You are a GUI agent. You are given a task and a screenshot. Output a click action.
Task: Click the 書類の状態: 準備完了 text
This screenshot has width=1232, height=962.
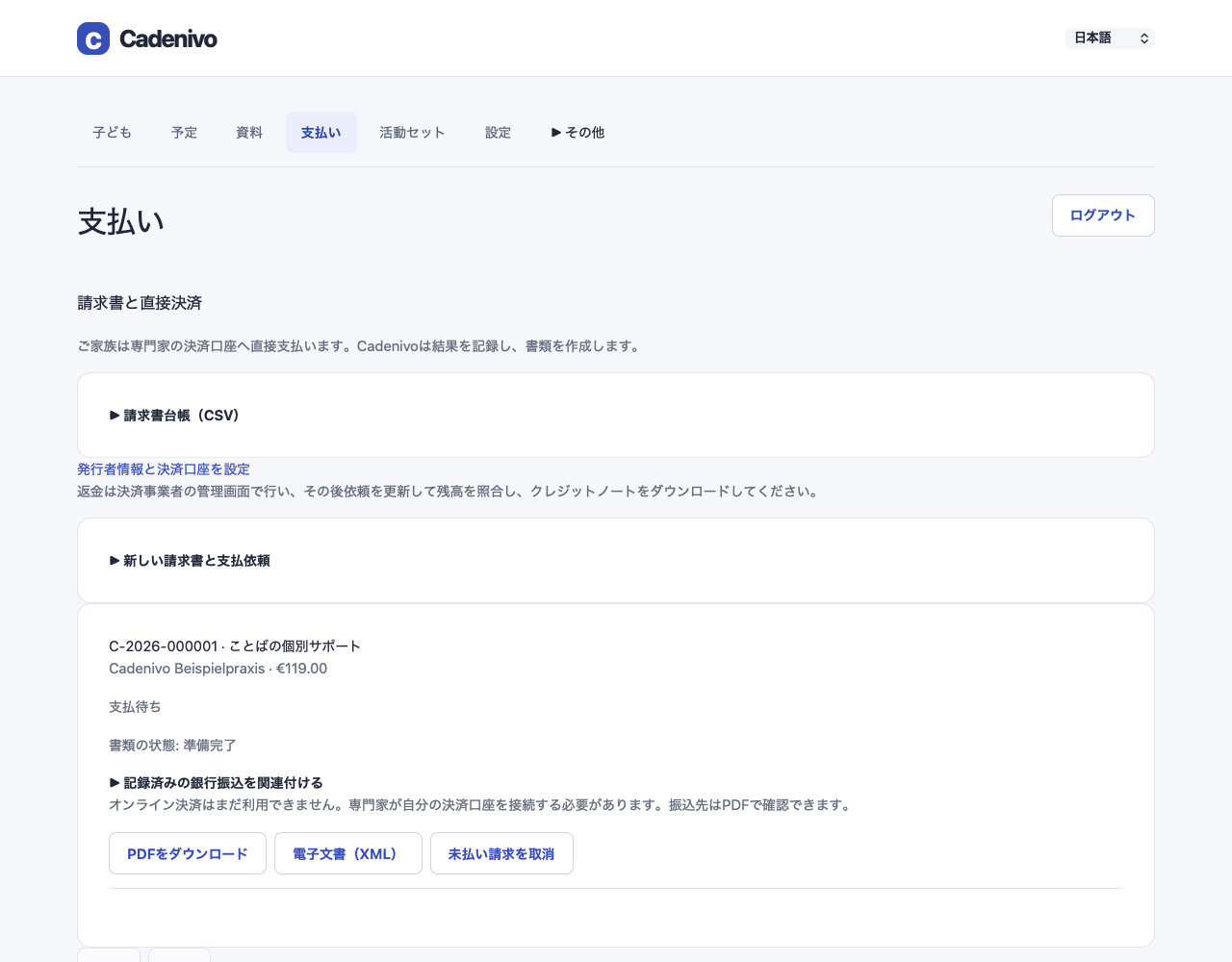[172, 746]
